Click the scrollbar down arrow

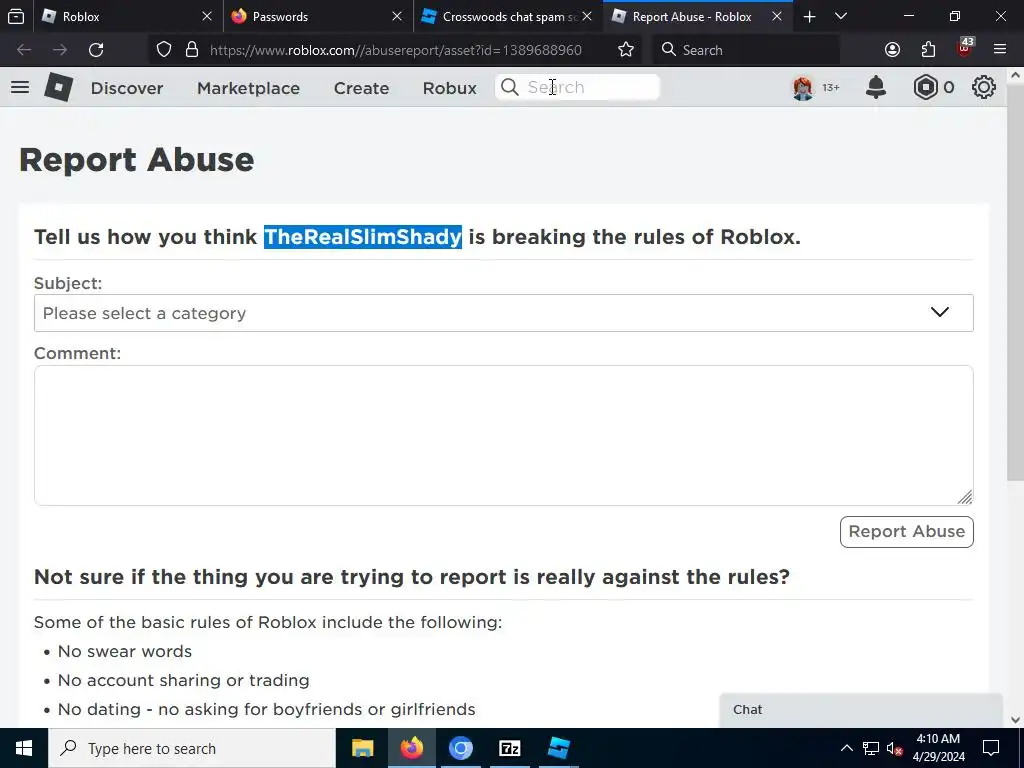tap(1015, 720)
